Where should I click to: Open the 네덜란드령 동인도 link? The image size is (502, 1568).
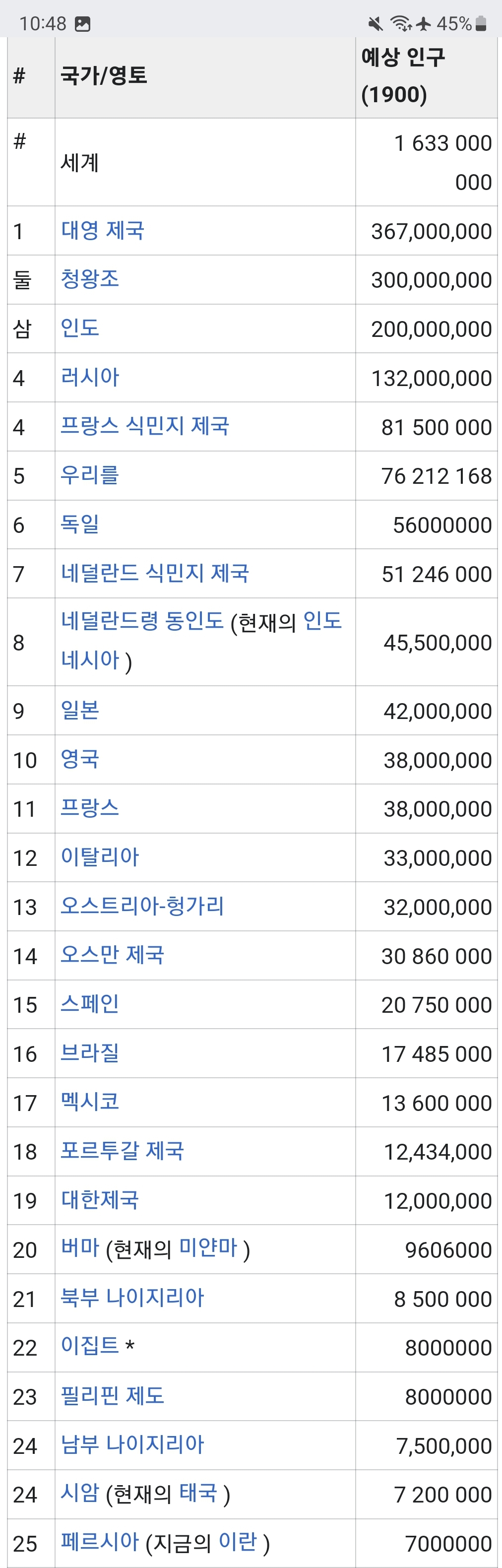coord(142,621)
